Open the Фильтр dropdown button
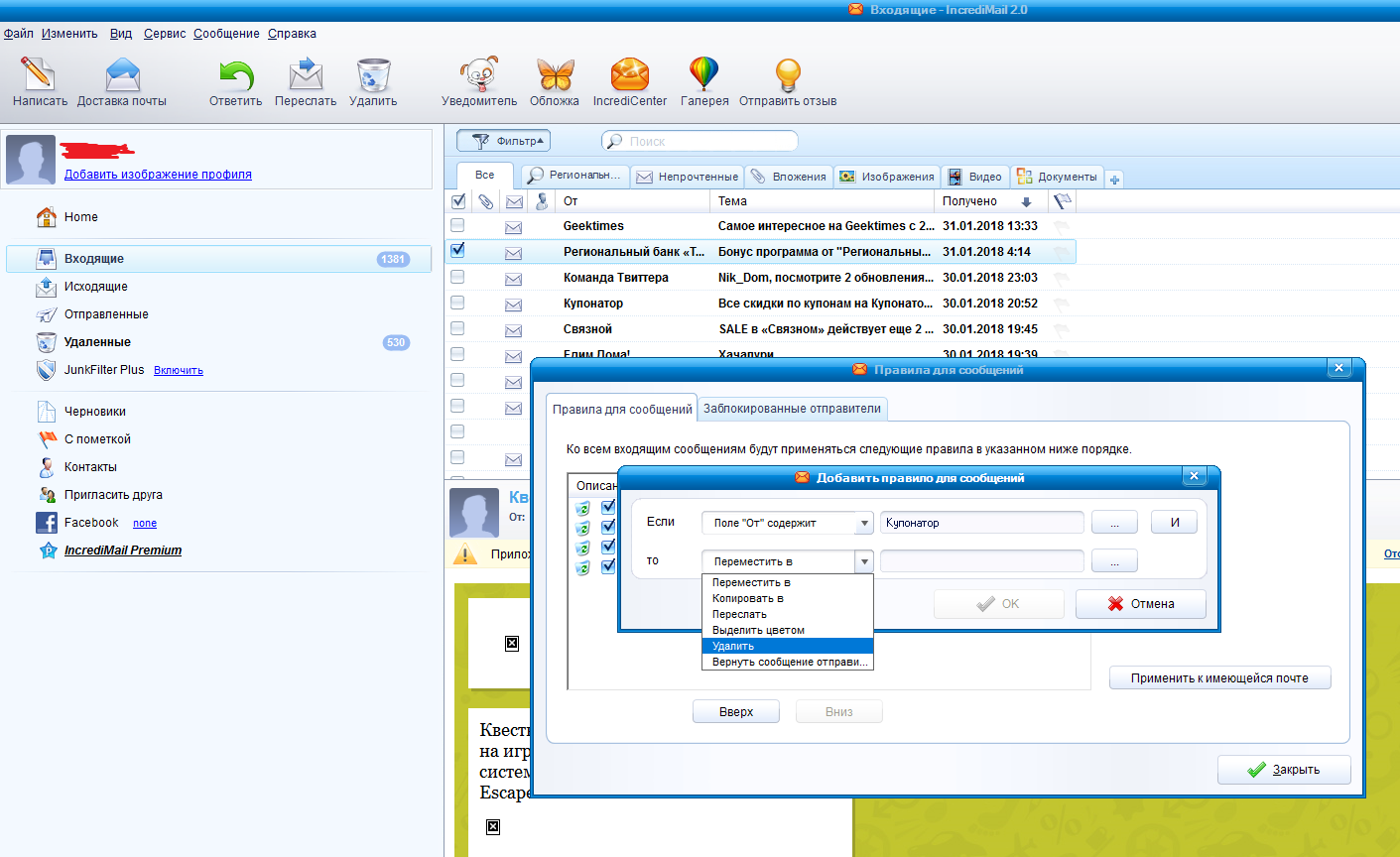 (x=504, y=141)
